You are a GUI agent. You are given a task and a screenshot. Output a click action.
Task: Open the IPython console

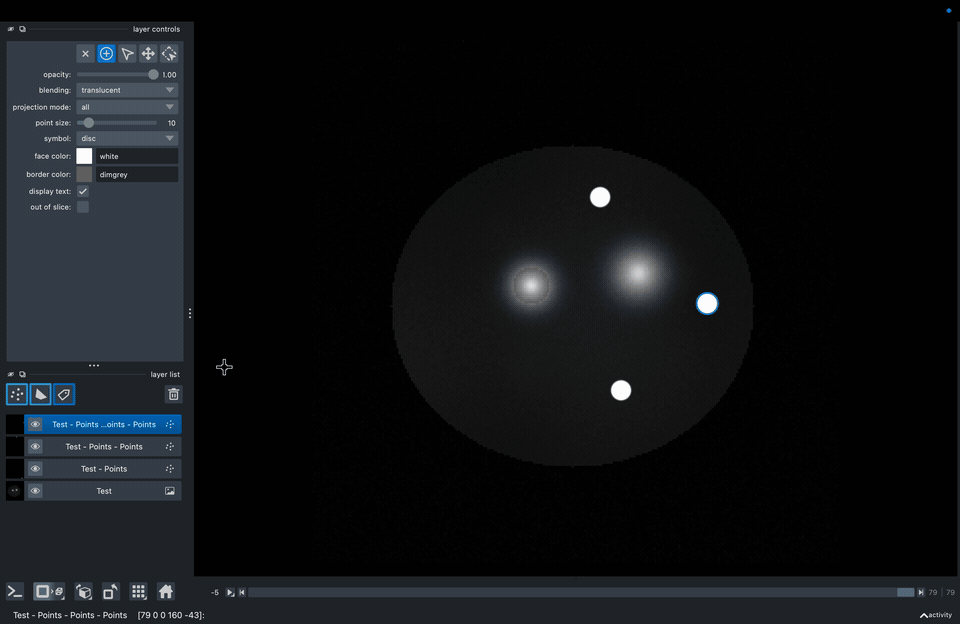point(15,592)
